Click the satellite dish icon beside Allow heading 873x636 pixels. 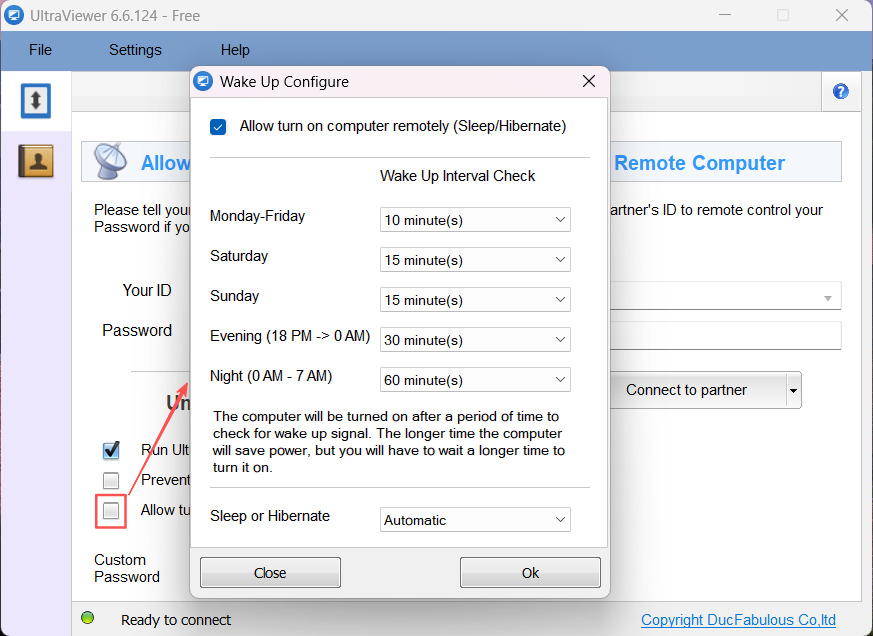(110, 162)
